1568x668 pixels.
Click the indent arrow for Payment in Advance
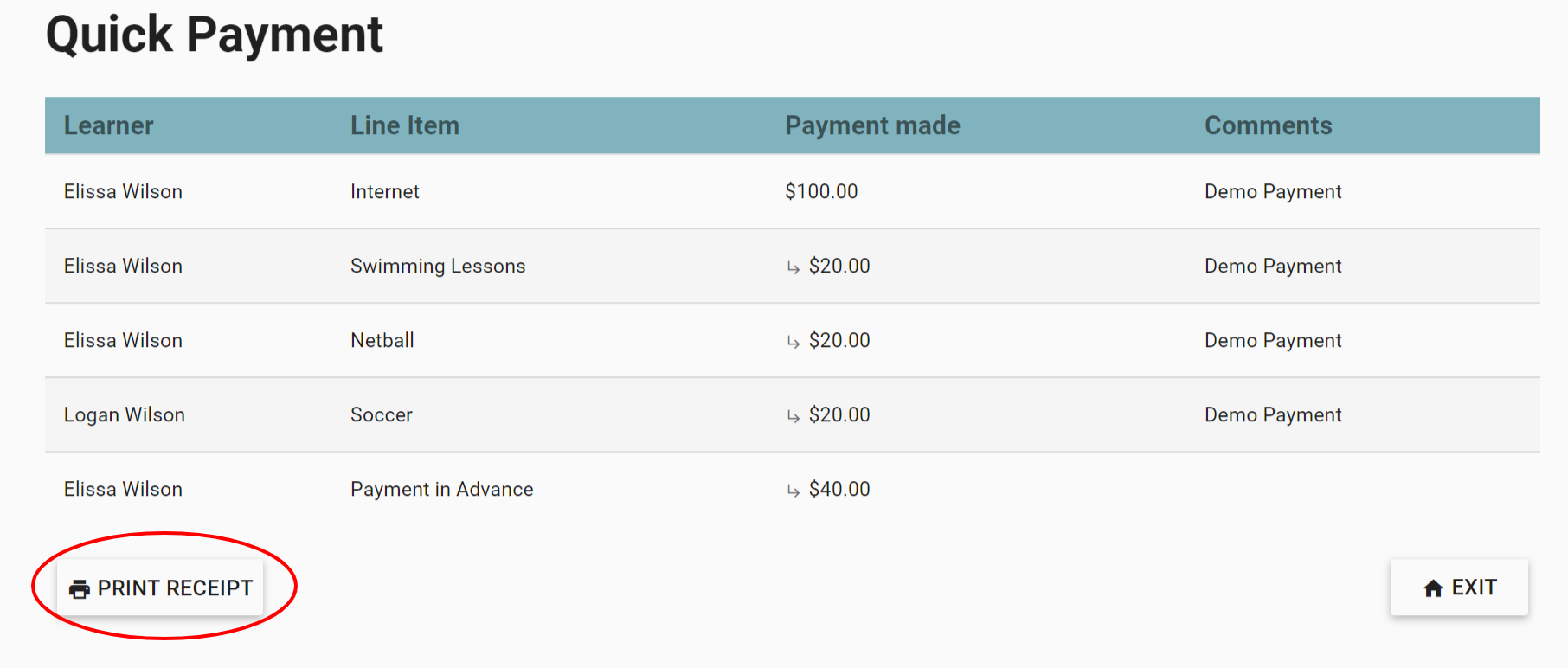[x=793, y=490]
